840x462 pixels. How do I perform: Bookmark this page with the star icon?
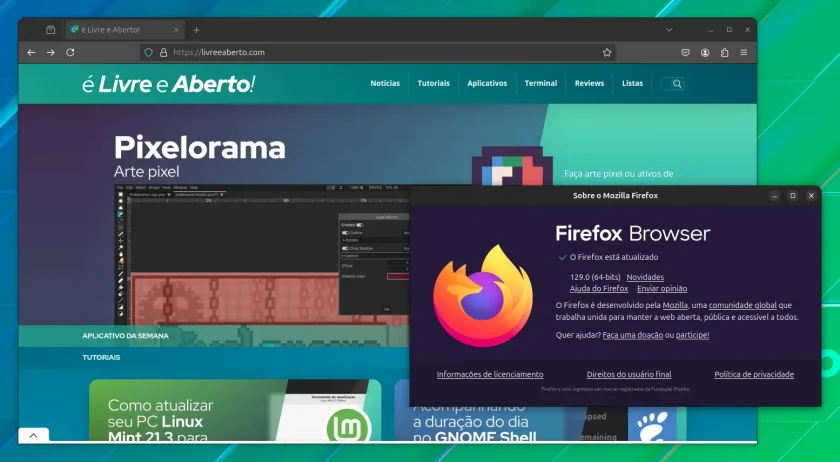click(607, 53)
